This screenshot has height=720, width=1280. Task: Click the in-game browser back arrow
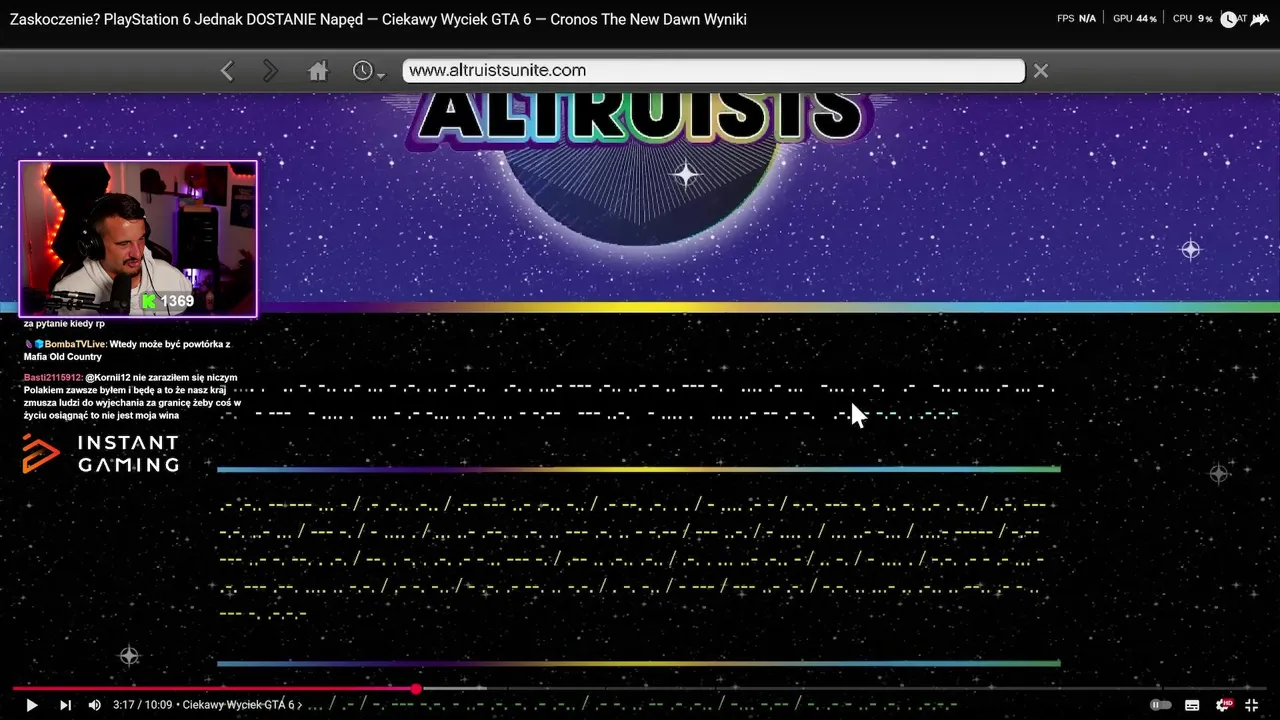[x=227, y=70]
